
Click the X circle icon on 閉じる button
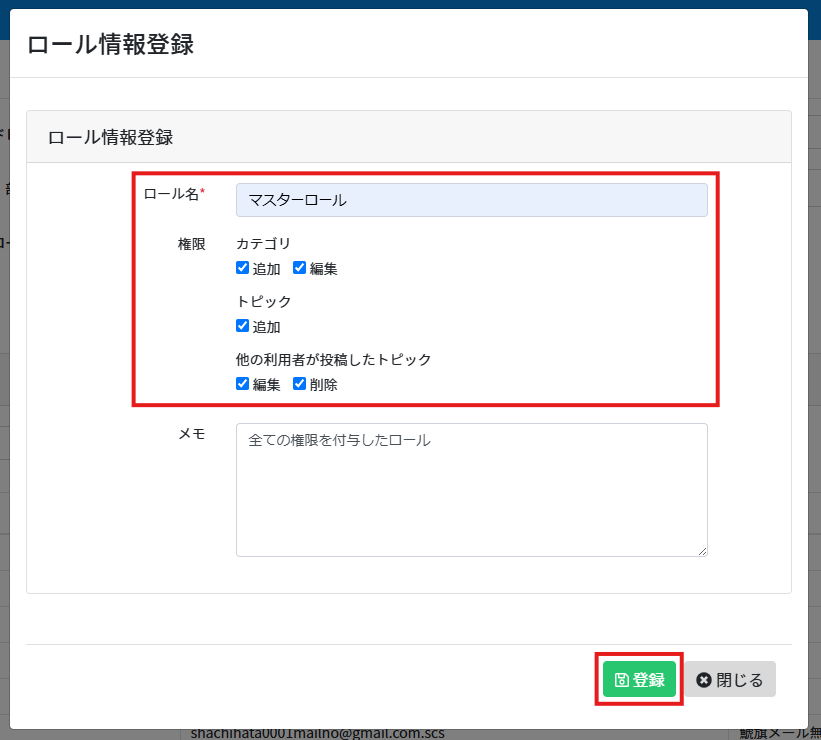704,680
